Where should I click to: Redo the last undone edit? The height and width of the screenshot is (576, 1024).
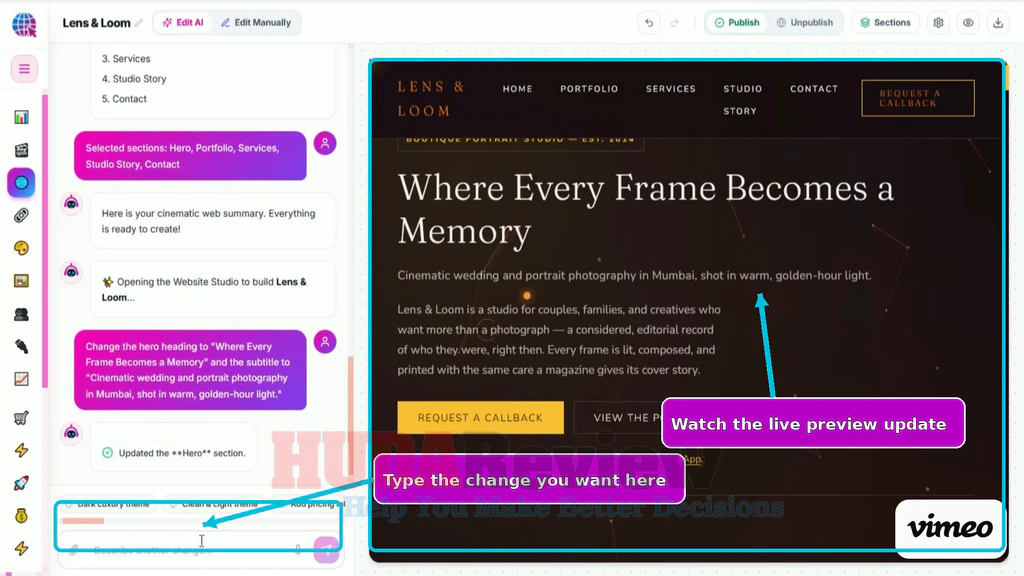(x=675, y=23)
